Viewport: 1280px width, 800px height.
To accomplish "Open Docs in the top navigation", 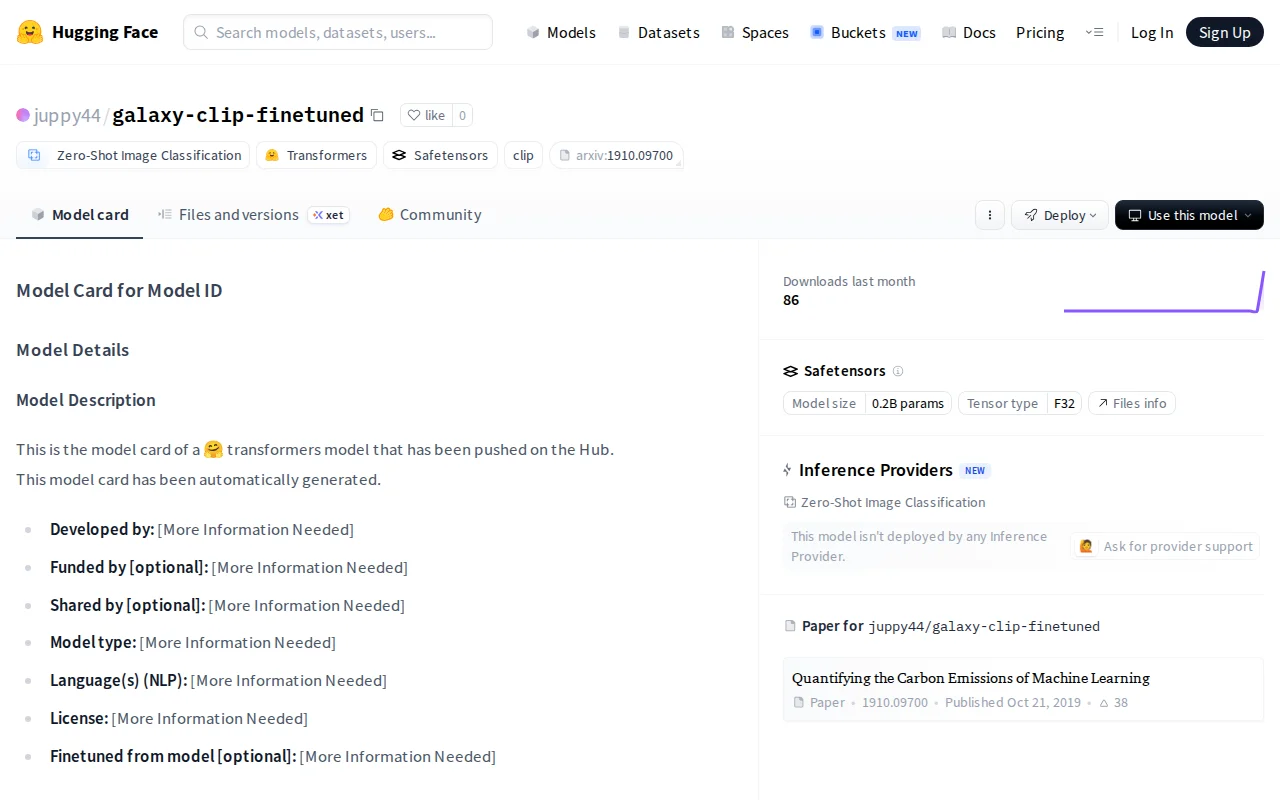I will click(x=969, y=32).
